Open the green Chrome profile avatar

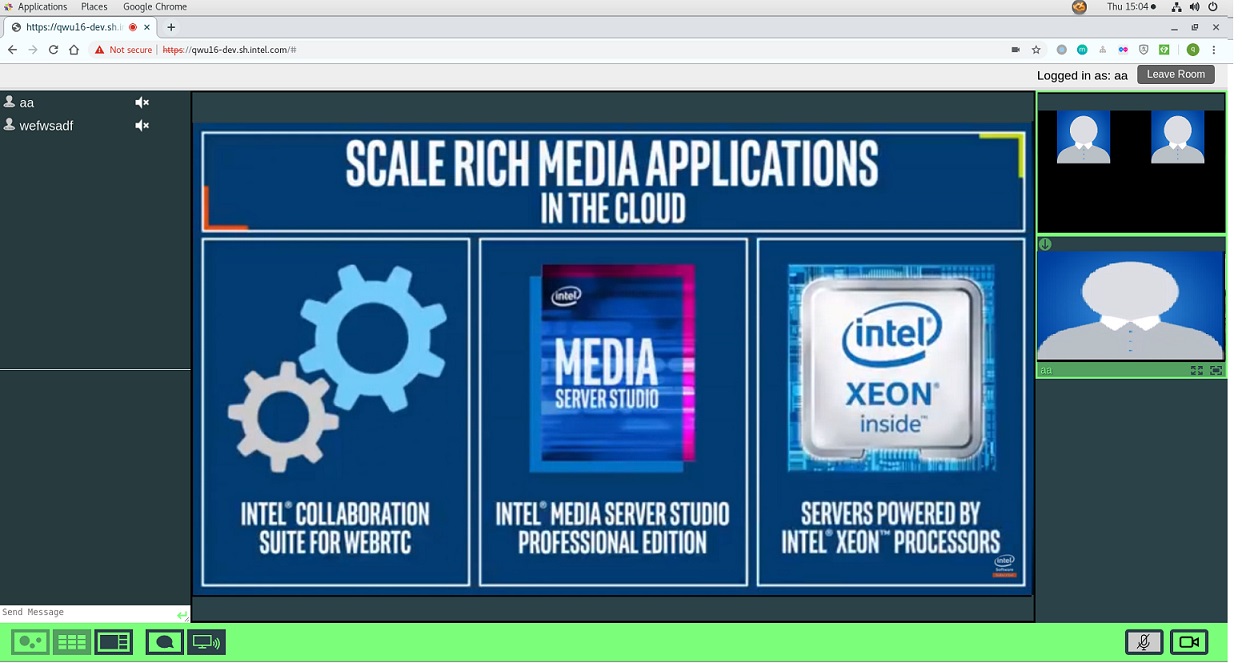(x=1193, y=49)
